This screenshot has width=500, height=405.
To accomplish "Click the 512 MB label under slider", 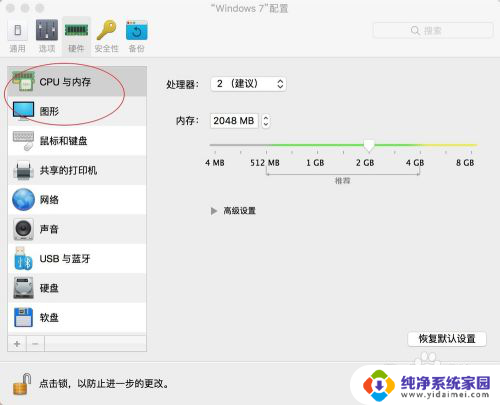I will point(265,163).
